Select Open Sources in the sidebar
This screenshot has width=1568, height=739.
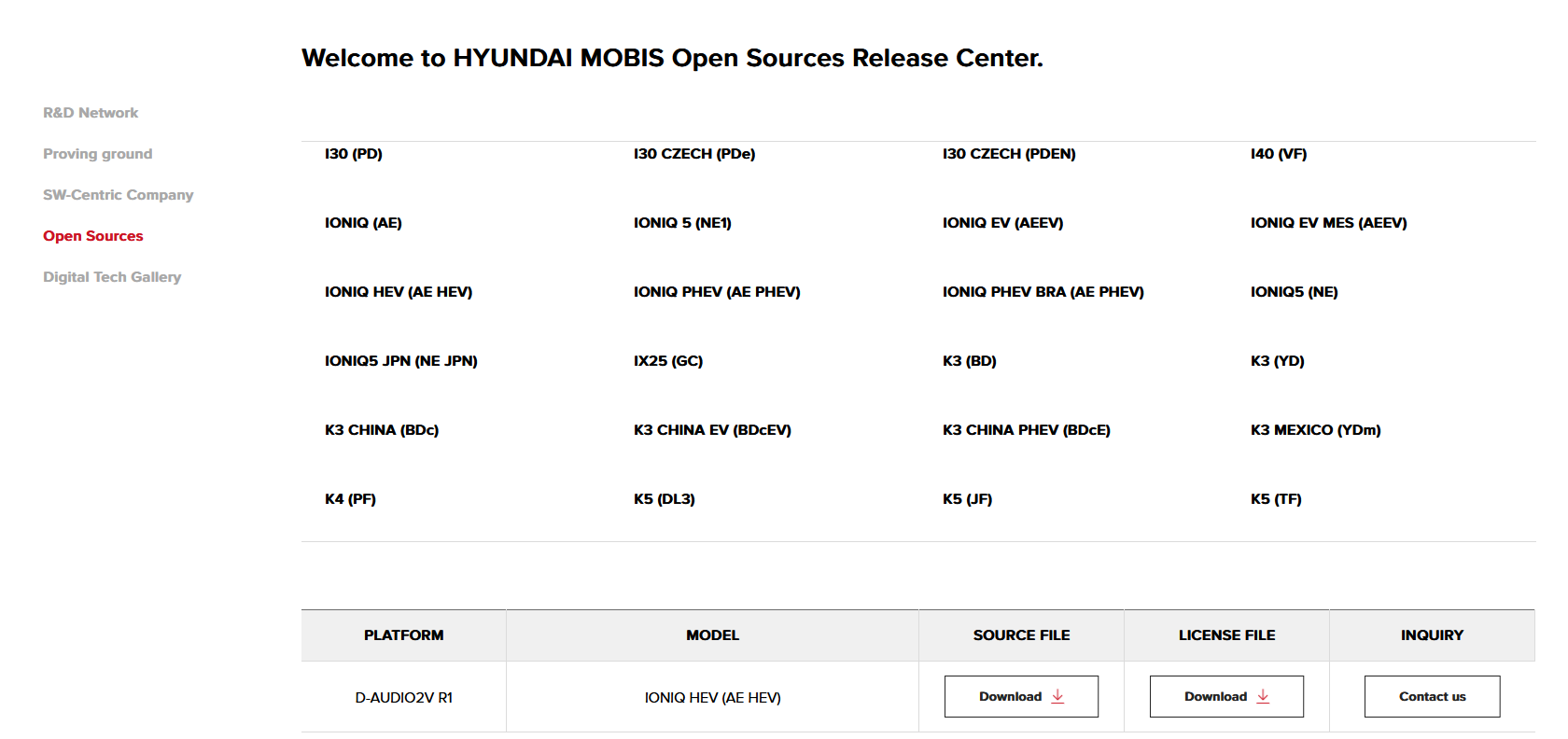click(x=93, y=236)
